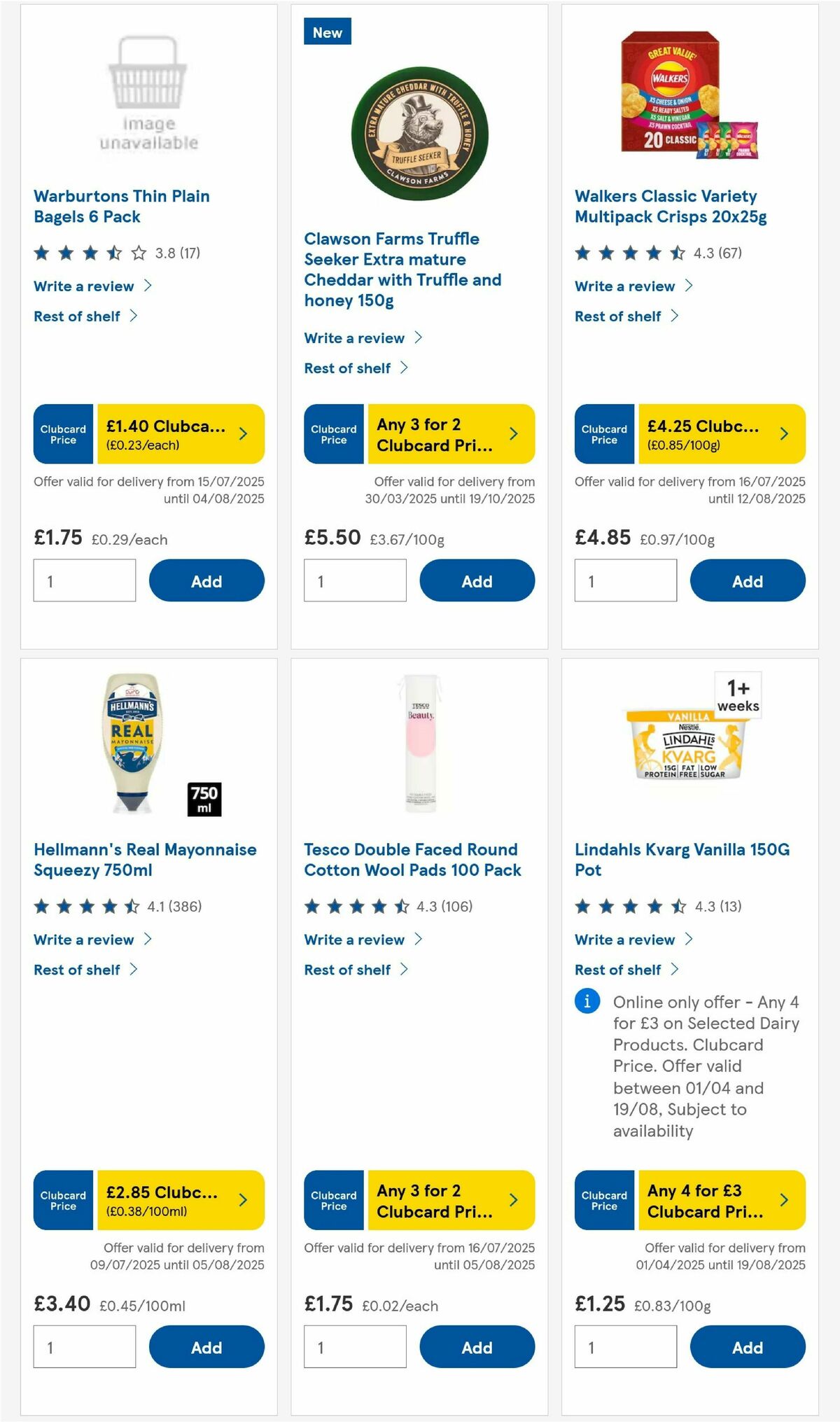Add Walkers Classic Variety Multipack to basket
This screenshot has width=840, height=1422.
(x=747, y=581)
